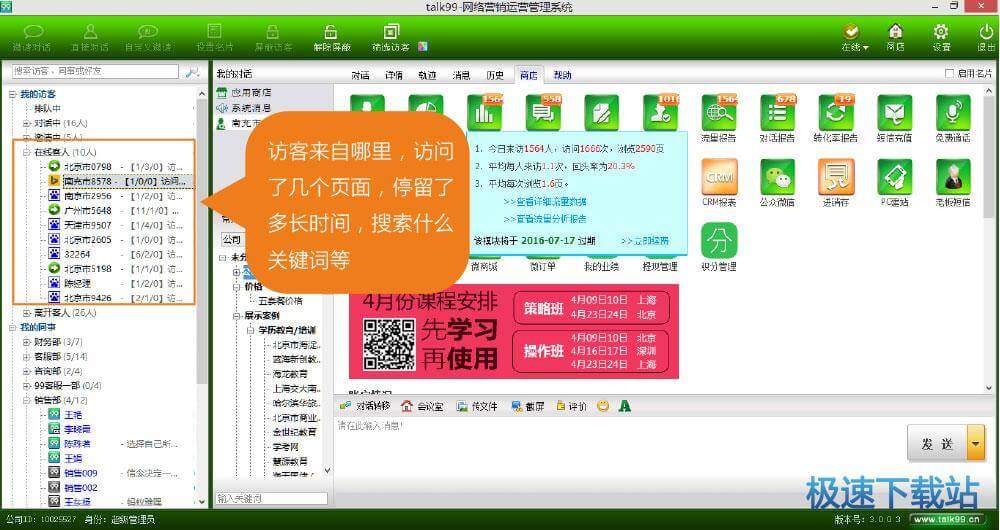Screen dimensions: 1000x530
Task: Collapse the 我的访客 tree node
Action: 12,94
